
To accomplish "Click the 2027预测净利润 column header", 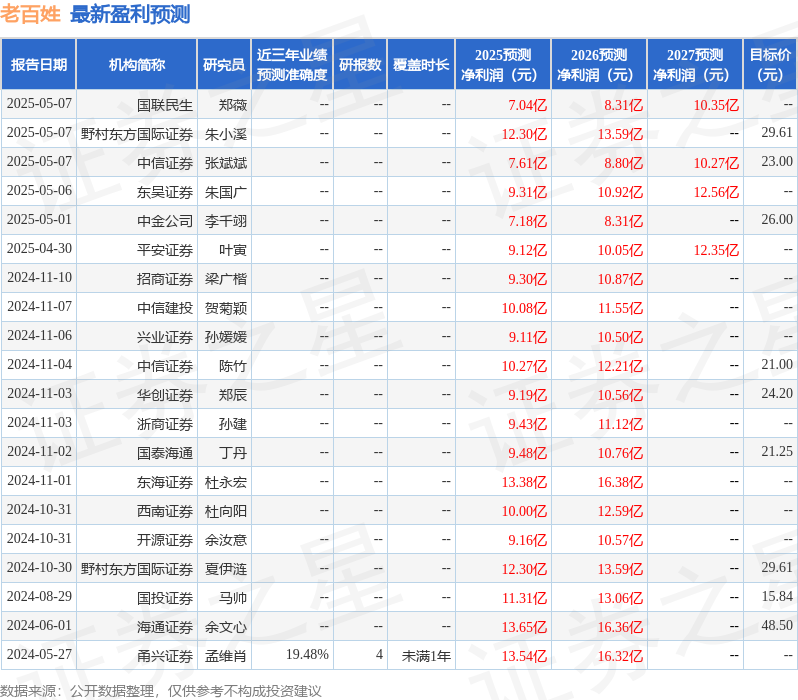I will (x=695, y=65).
